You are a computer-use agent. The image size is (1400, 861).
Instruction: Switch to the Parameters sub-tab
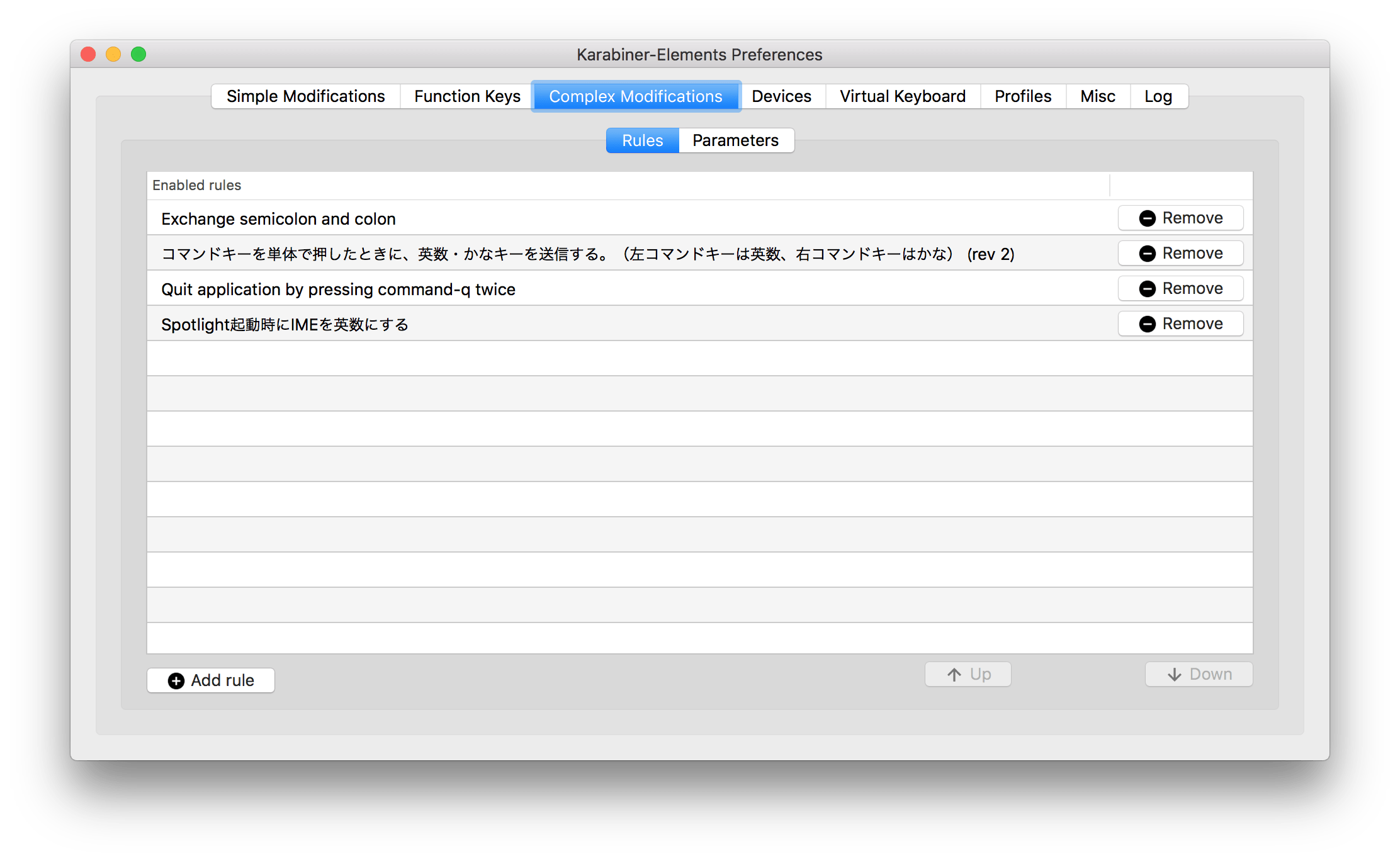tap(736, 140)
